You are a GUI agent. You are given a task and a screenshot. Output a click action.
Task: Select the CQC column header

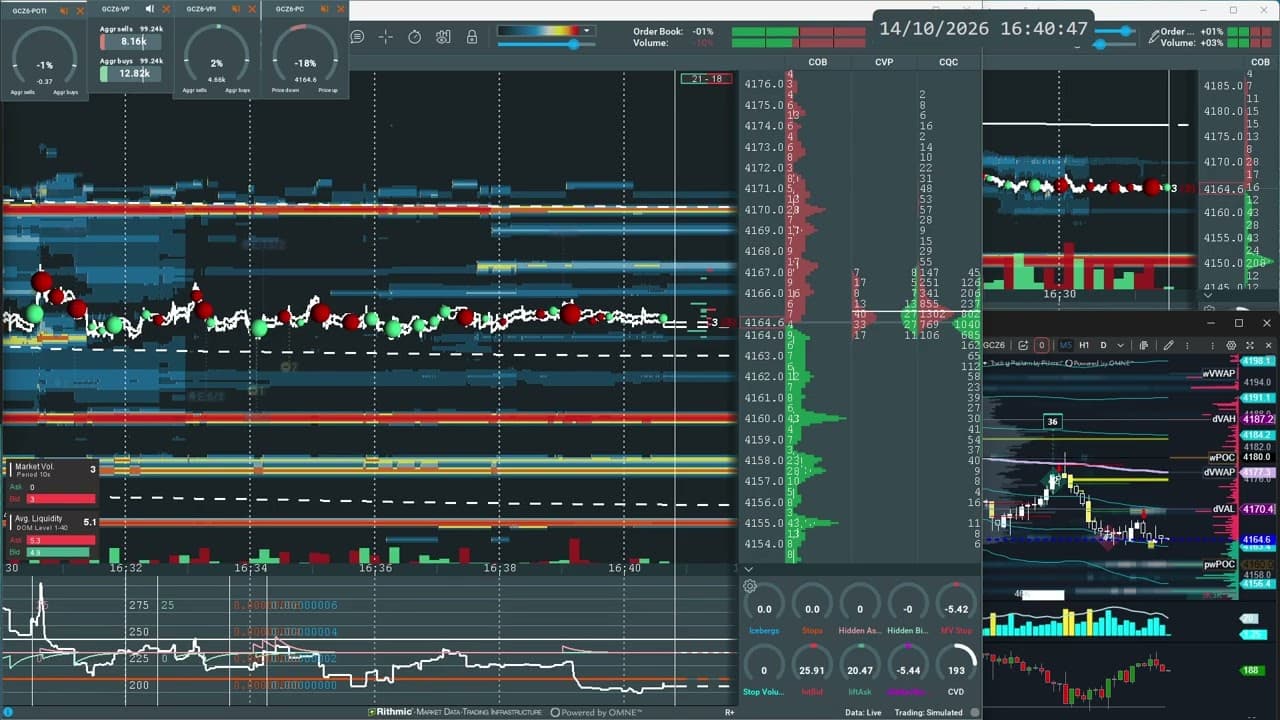click(948, 62)
